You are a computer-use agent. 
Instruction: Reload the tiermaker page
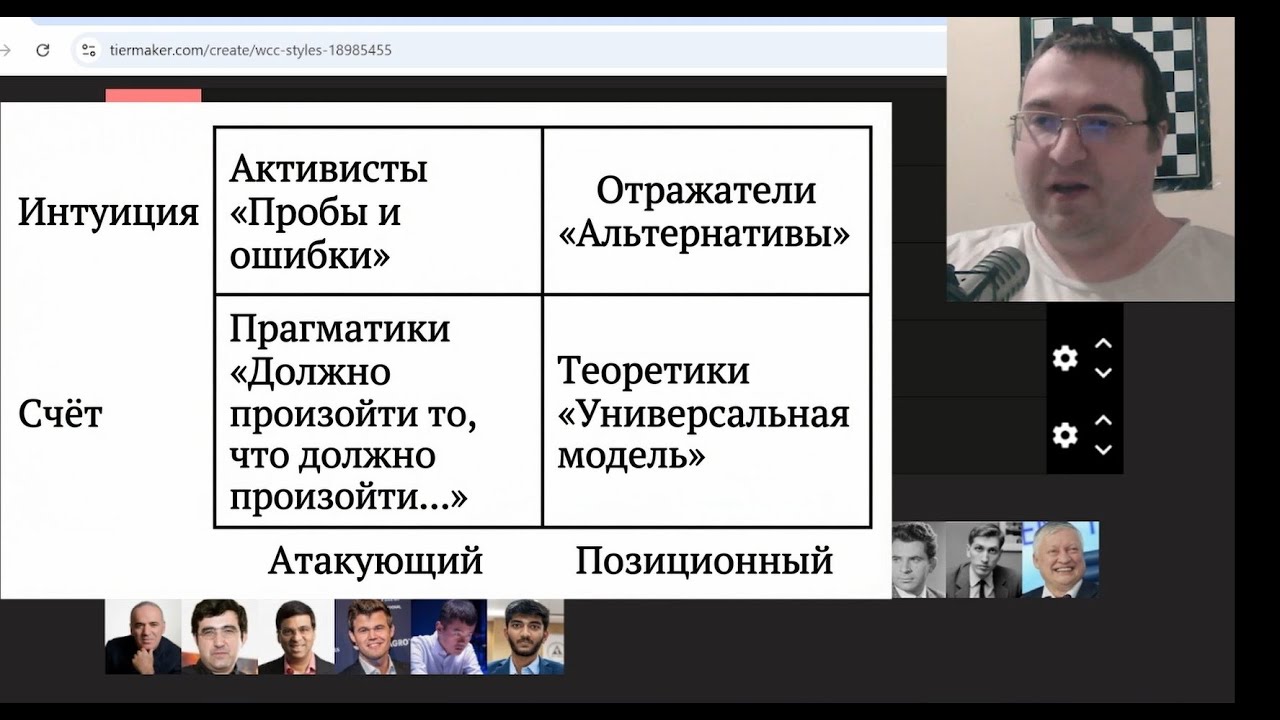pyautogui.click(x=42, y=50)
